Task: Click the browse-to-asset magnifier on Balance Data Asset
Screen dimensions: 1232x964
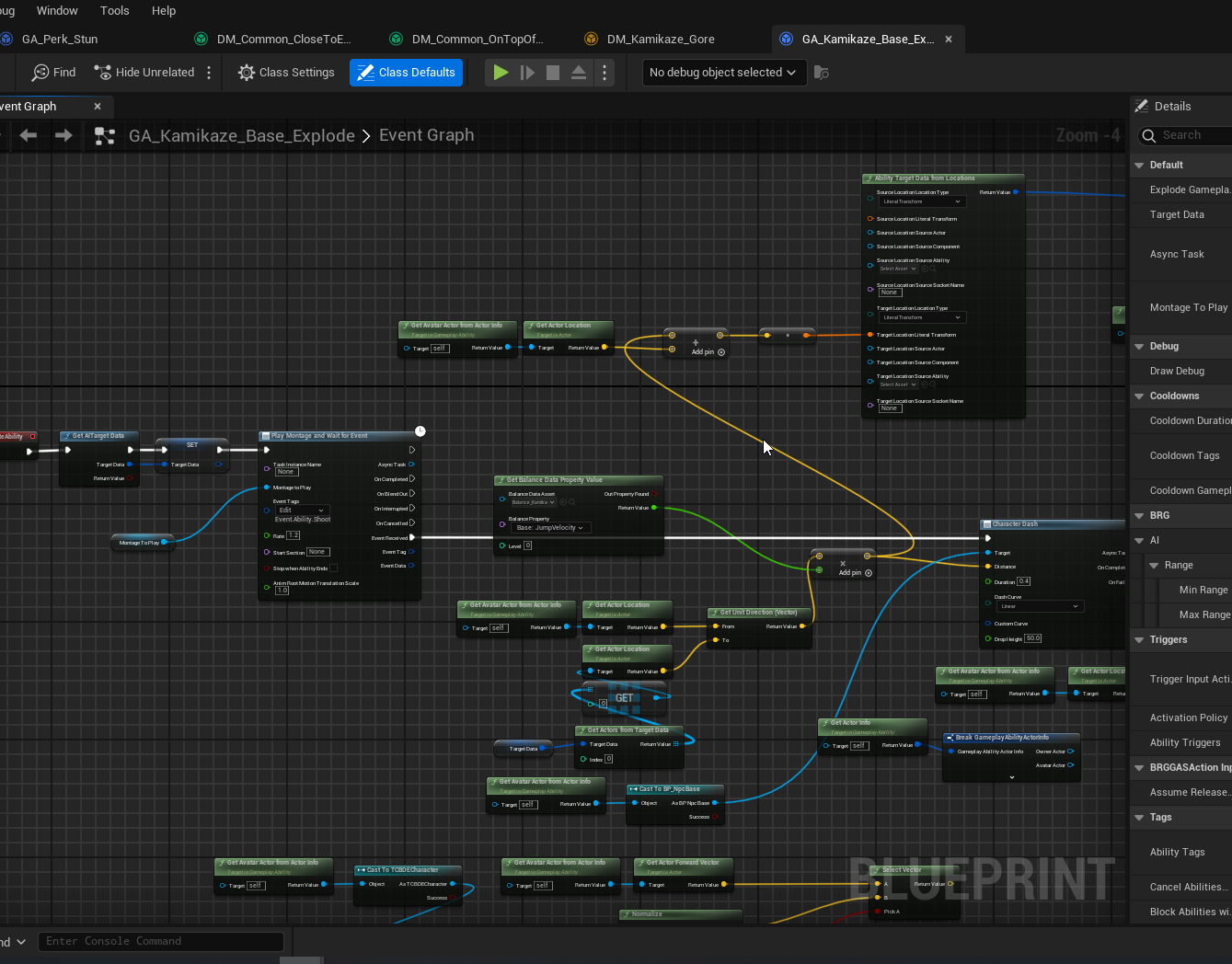Action: [x=572, y=502]
